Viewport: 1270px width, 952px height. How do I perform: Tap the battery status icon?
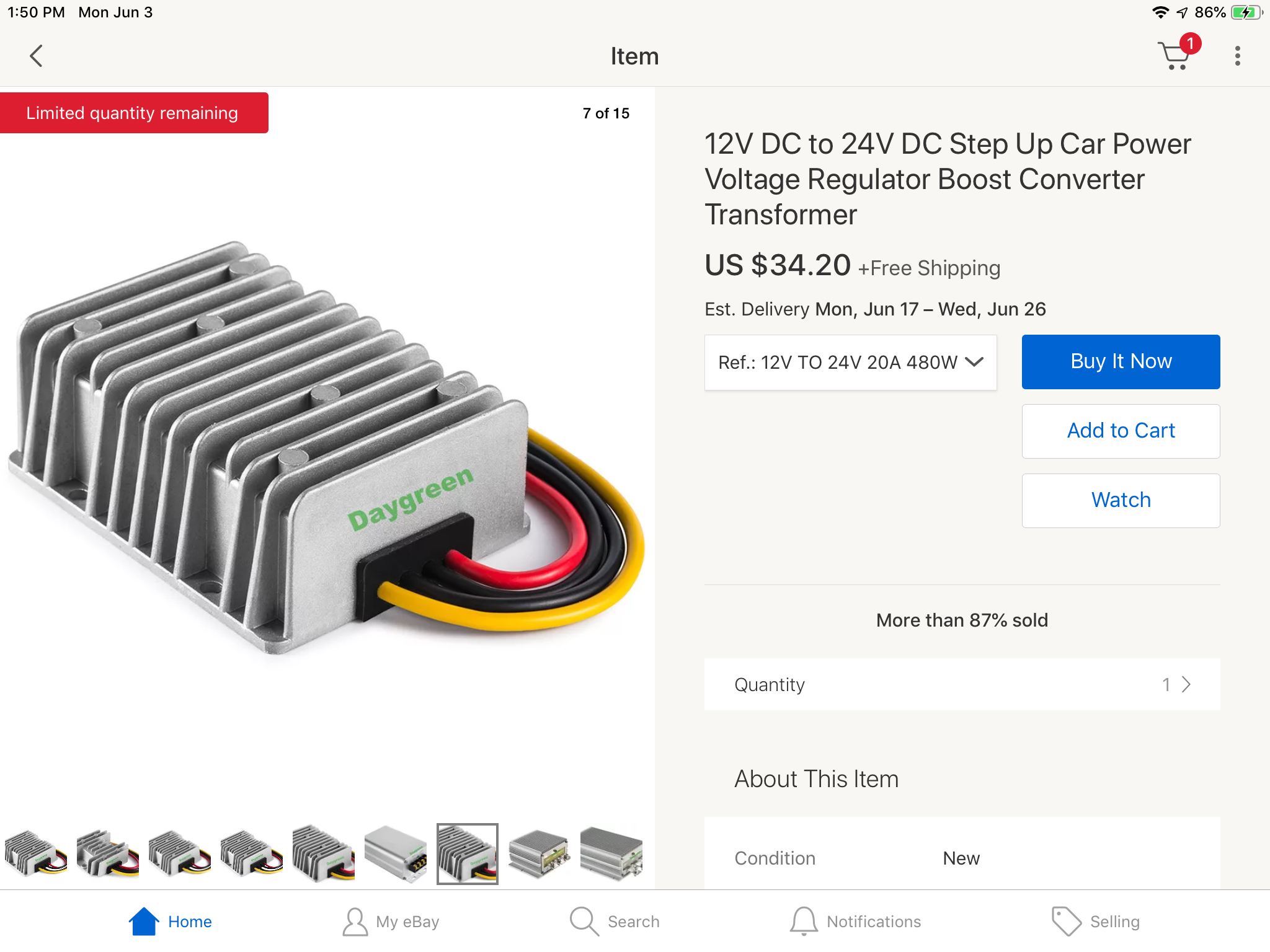[x=1246, y=12]
